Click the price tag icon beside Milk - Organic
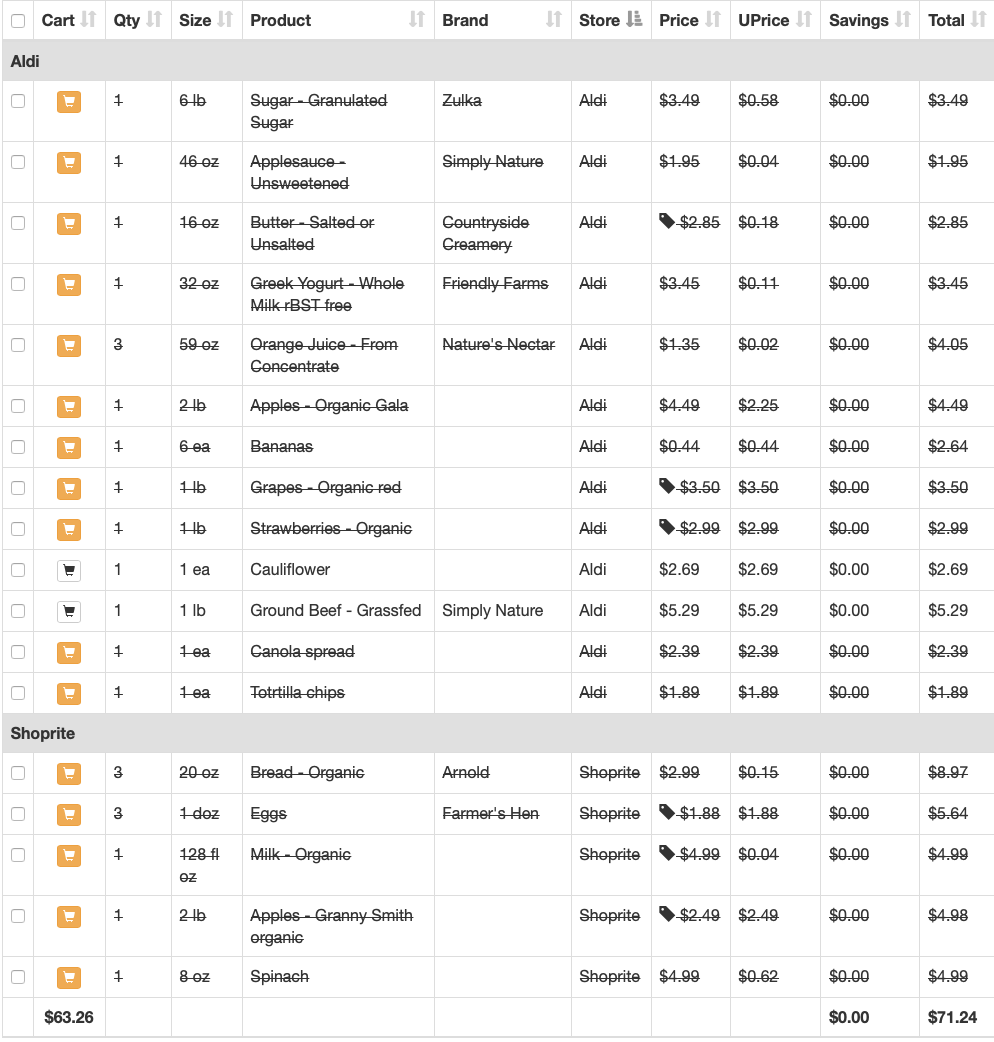This screenshot has width=994, height=1042. coord(667,854)
